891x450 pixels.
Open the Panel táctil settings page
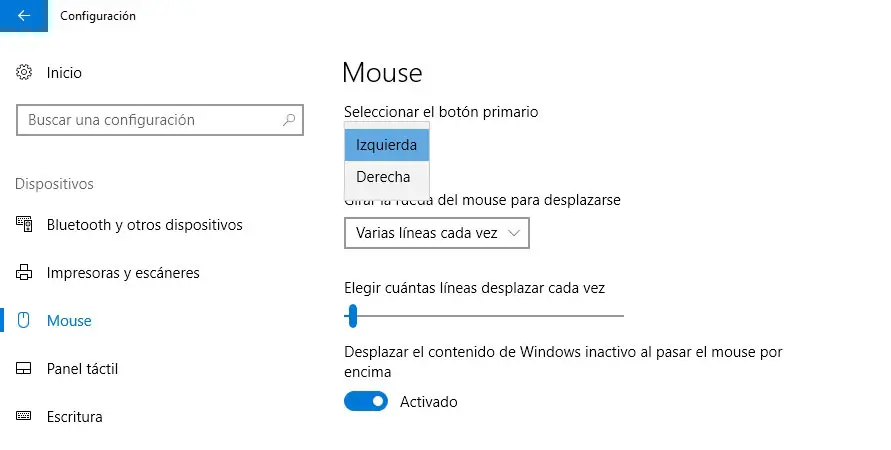(82, 369)
